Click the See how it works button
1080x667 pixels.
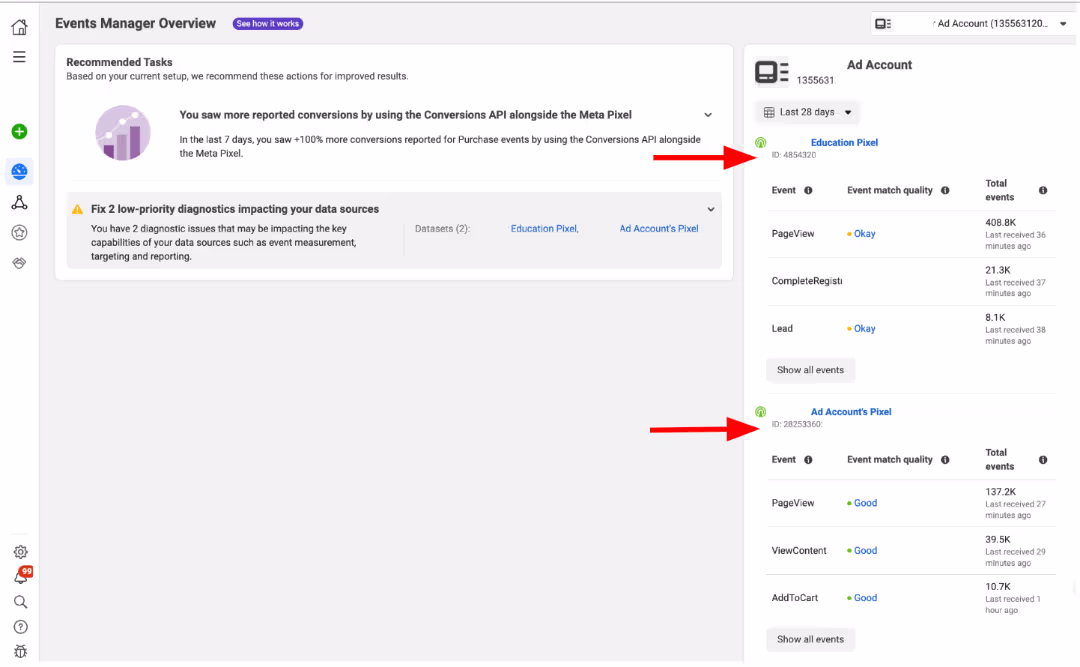point(267,23)
